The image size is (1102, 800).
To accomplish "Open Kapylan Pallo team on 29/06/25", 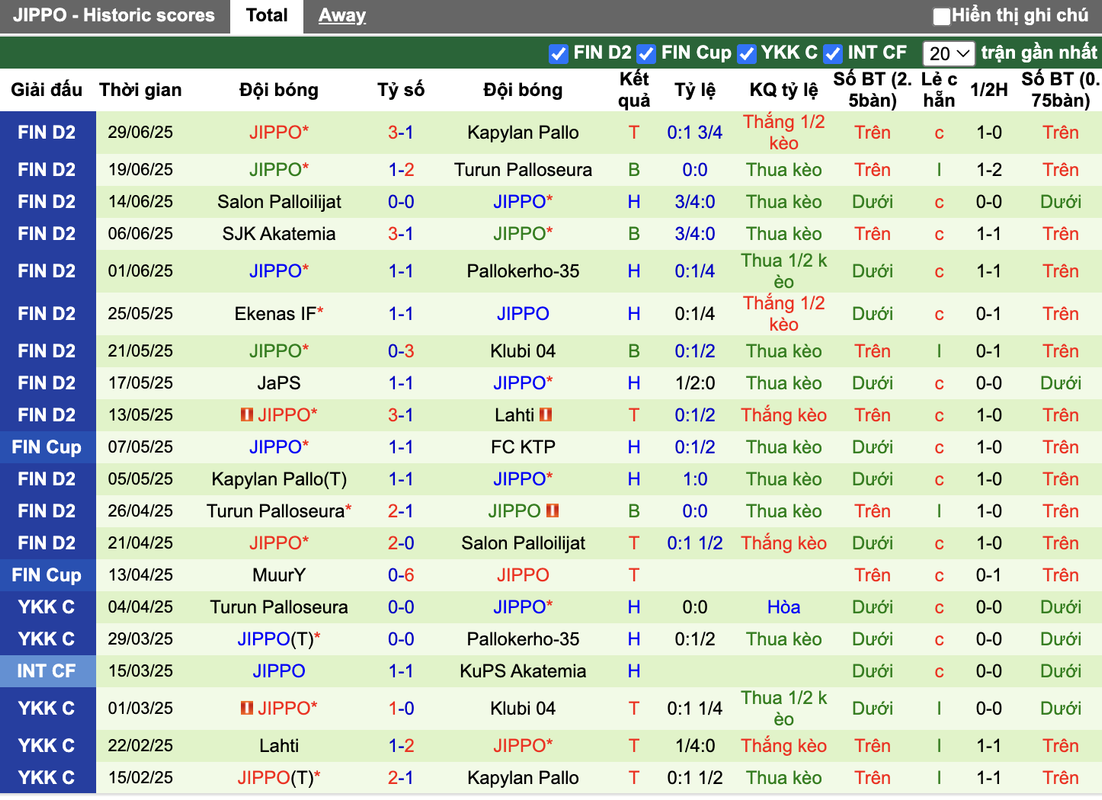I will coord(523,132).
